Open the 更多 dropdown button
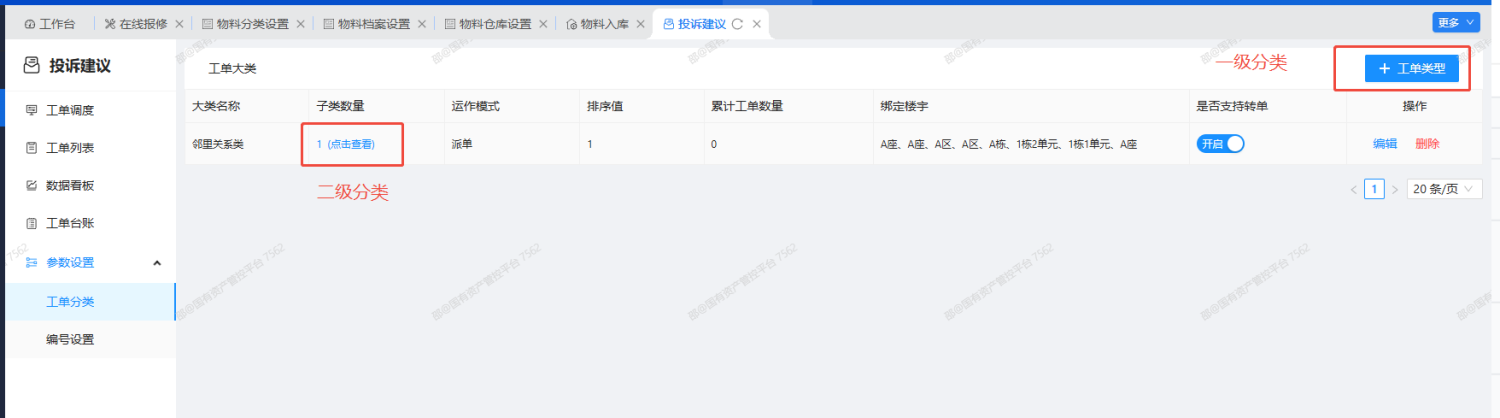Image resolution: width=1500 pixels, height=418 pixels. pyautogui.click(x=1456, y=22)
